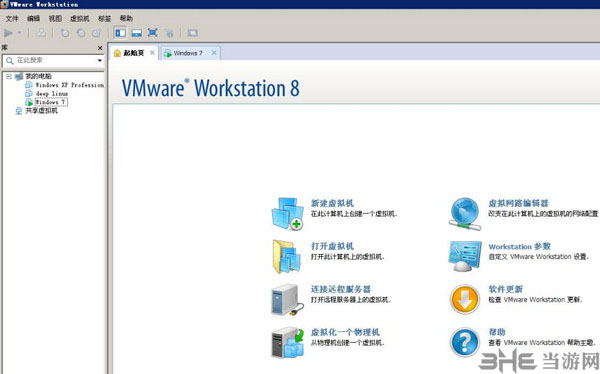
Task: Click the Revert to Snapshot toolbar icon
Action: click(81, 33)
